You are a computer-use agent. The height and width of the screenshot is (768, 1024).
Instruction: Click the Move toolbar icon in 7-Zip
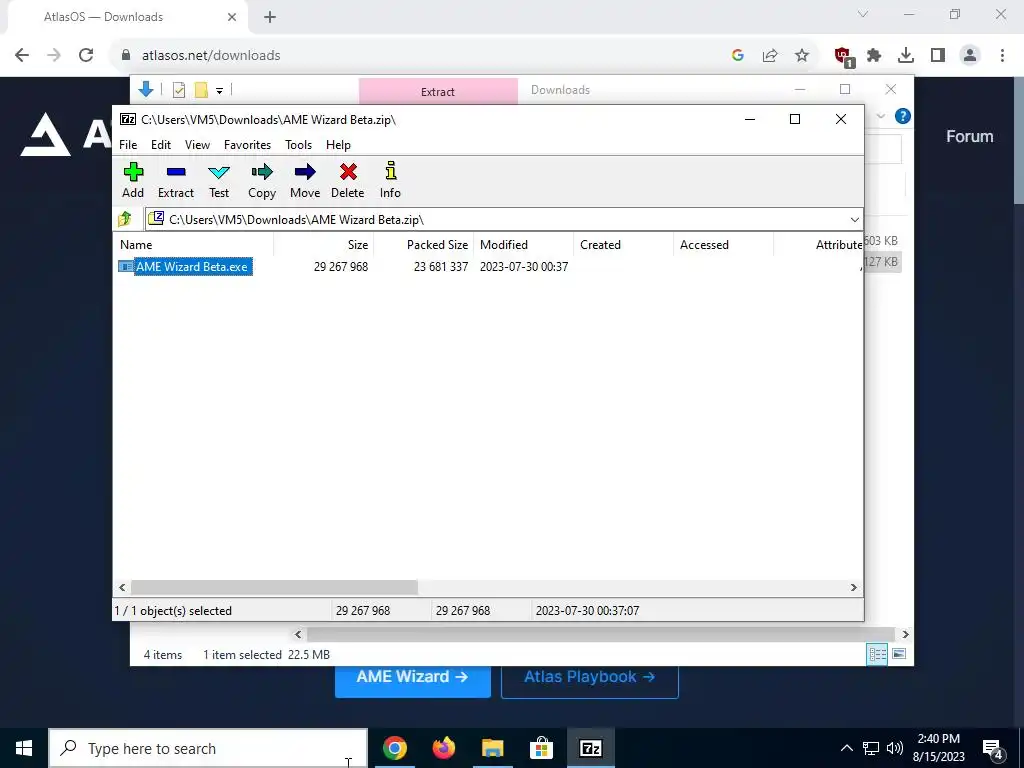coord(305,180)
